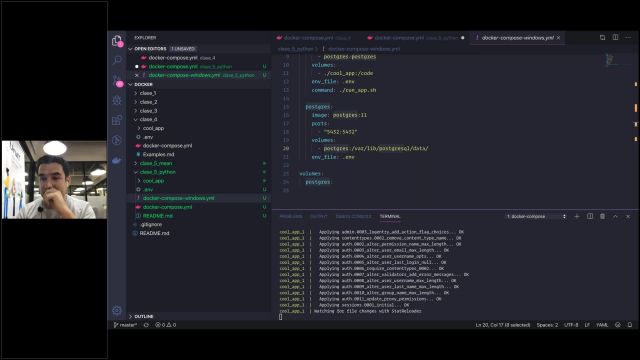
Task: Open the Run and Debug view
Action: (117, 100)
